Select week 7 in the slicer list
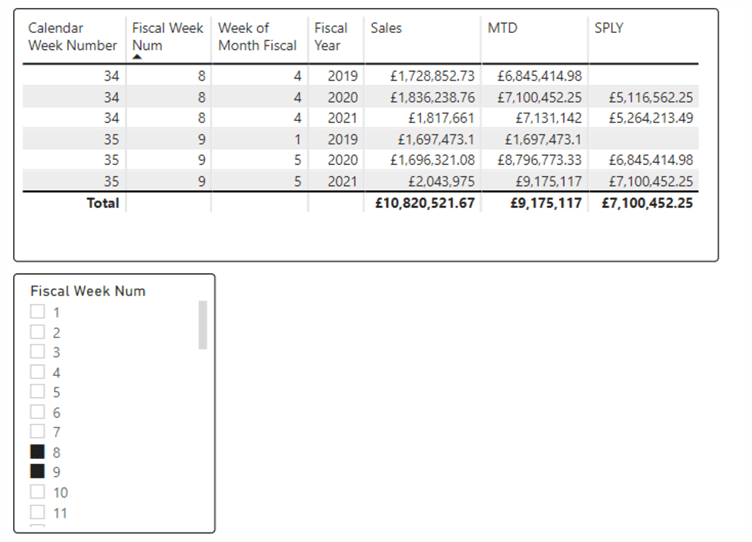 38,432
